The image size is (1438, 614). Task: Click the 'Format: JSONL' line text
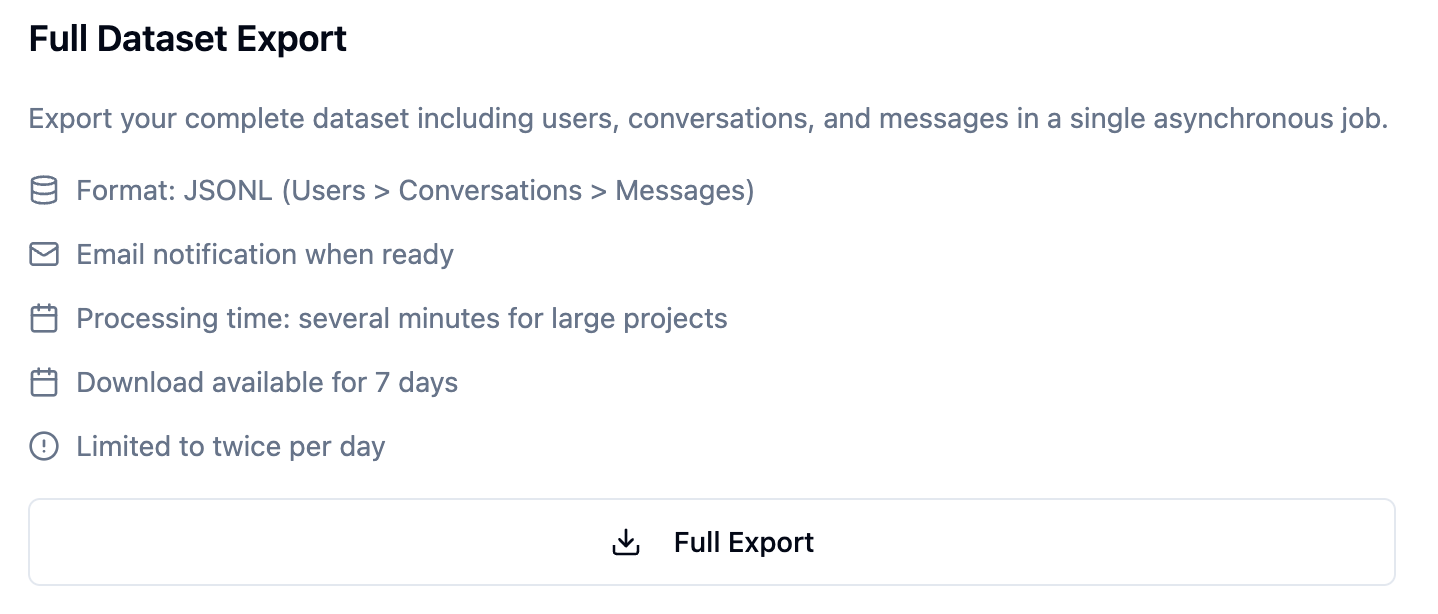(x=415, y=190)
